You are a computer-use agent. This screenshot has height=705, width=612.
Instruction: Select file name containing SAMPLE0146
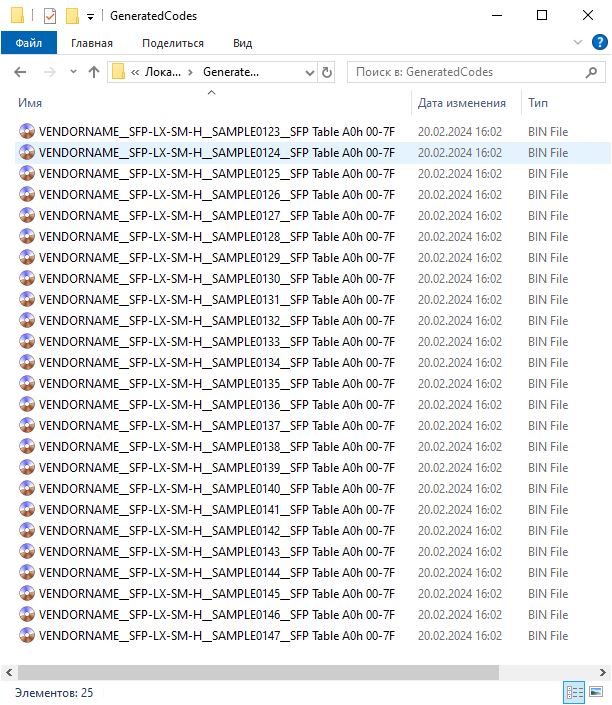pos(217,615)
